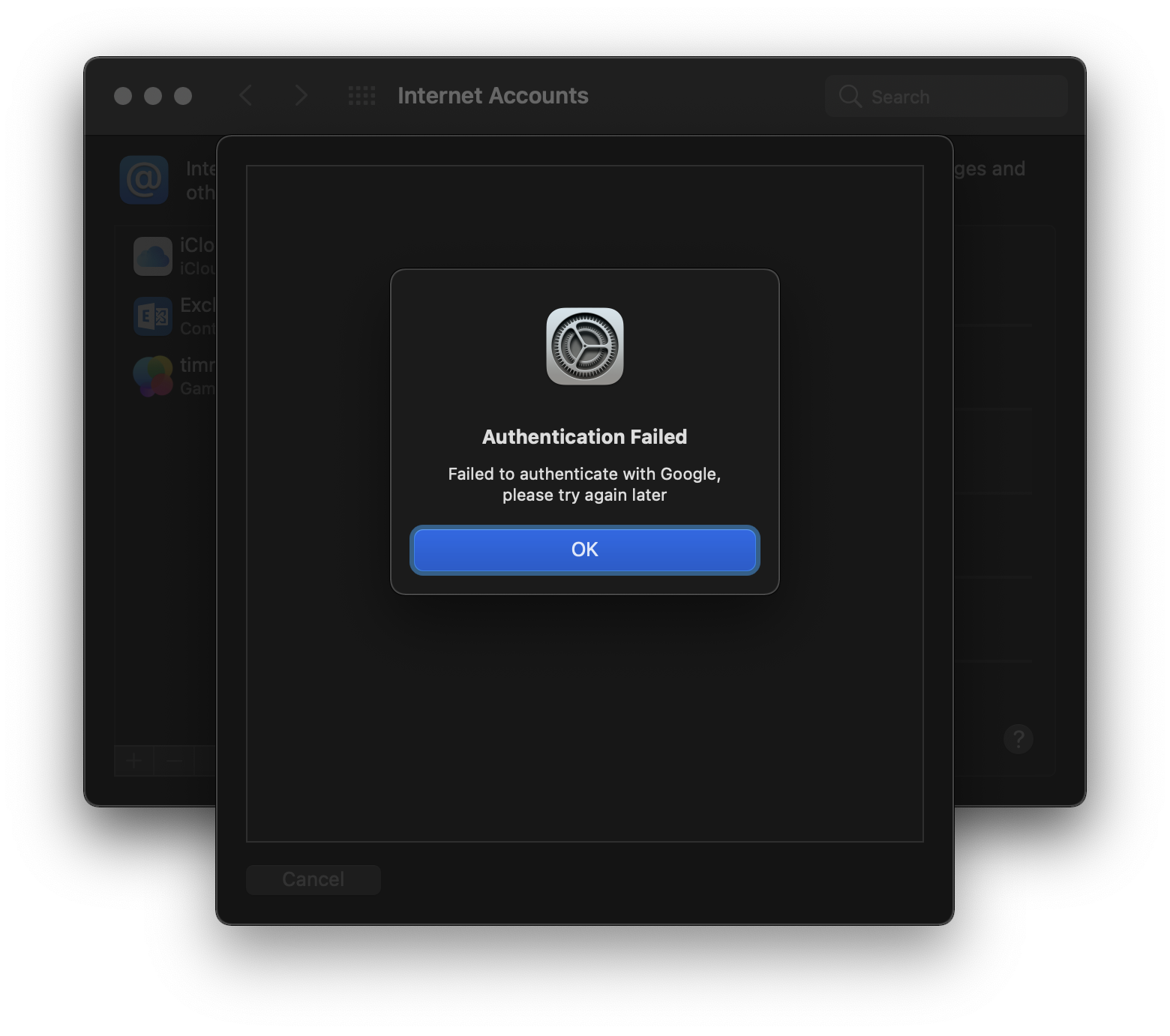Click the Cancel button in the sheet
Image resolution: width=1170 pixels, height=1036 pixels.
point(313,879)
